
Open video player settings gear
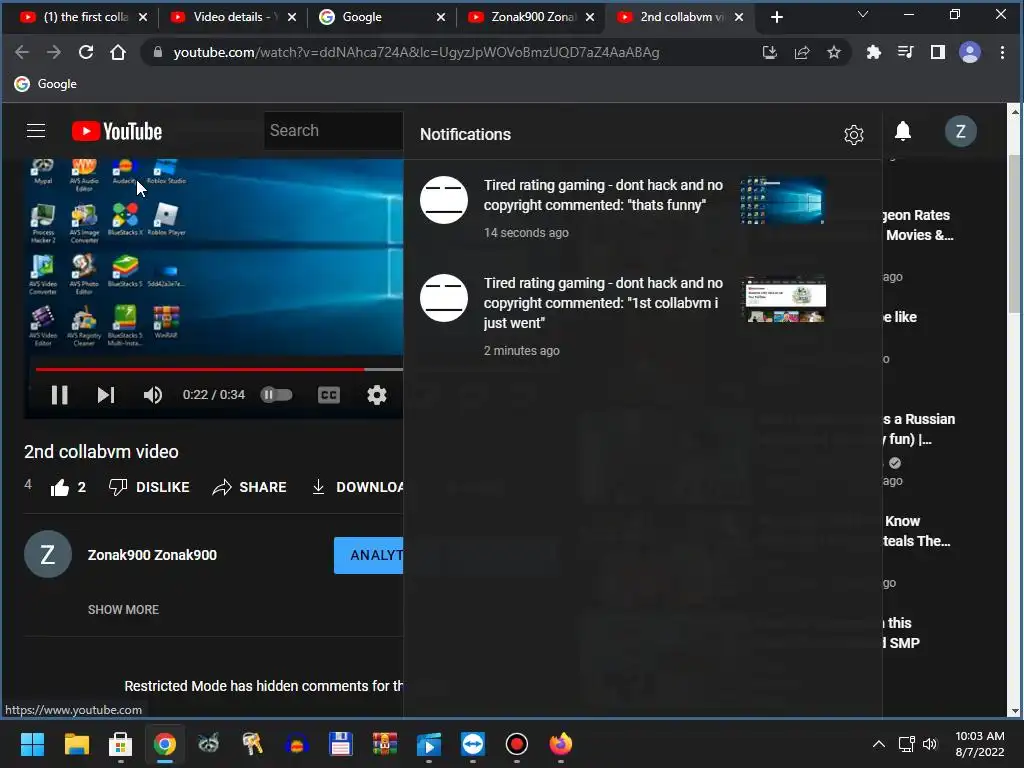pos(377,394)
